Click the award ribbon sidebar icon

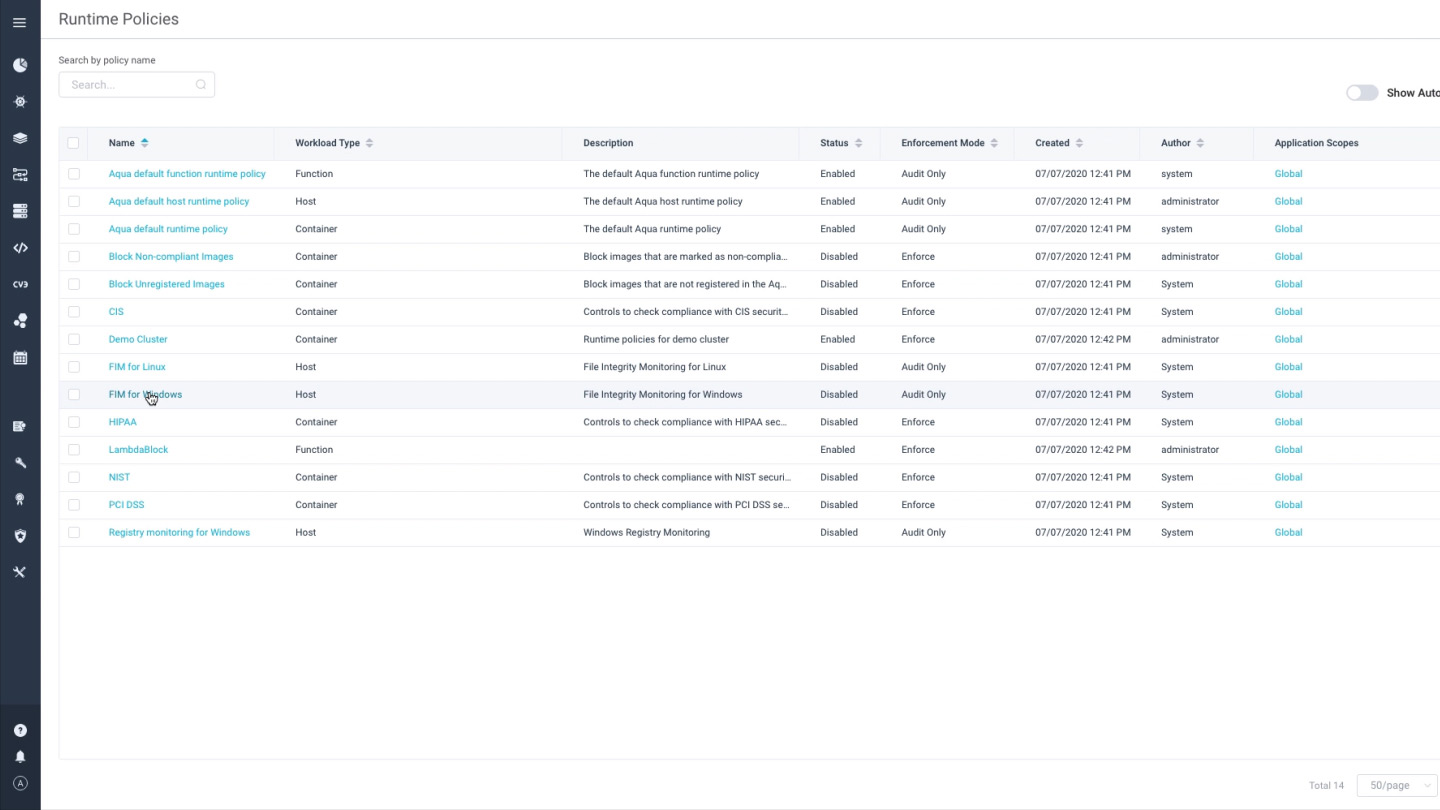click(x=20, y=499)
